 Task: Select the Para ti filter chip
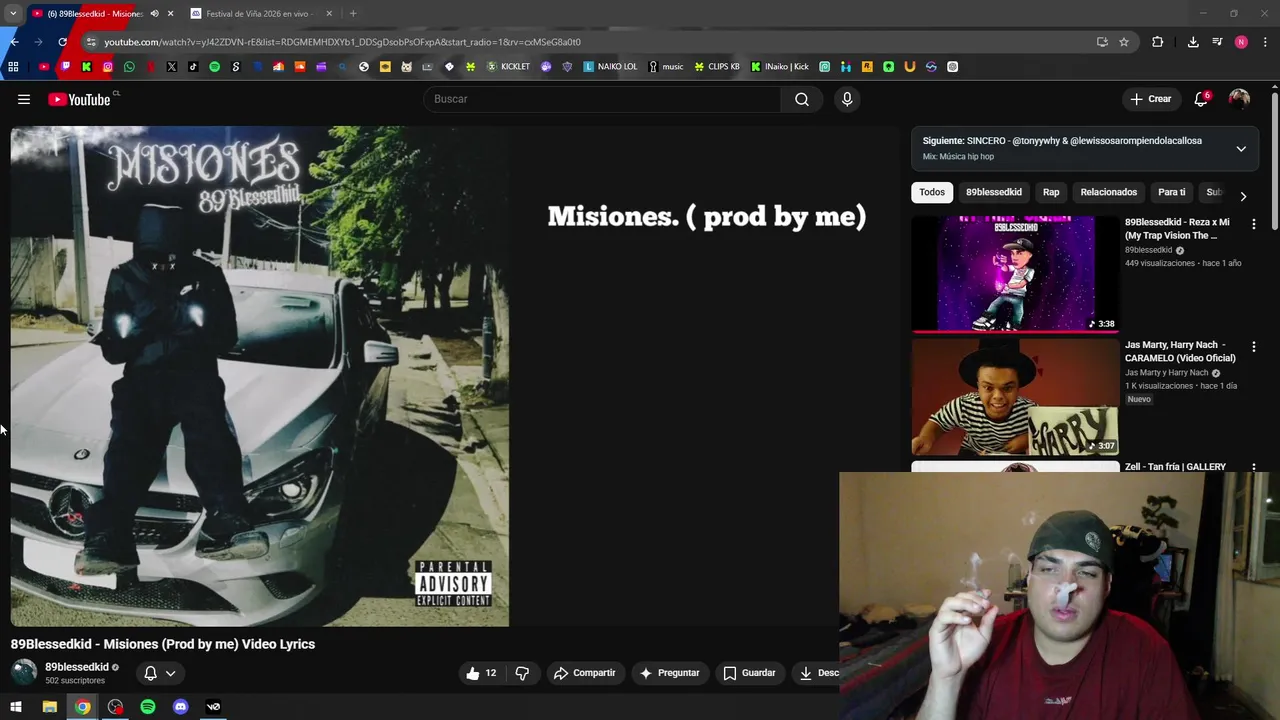[1171, 192]
